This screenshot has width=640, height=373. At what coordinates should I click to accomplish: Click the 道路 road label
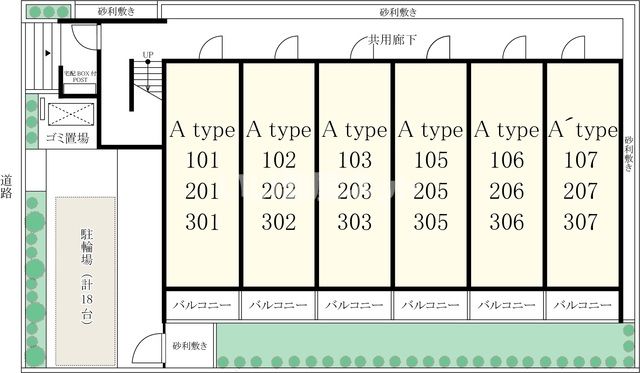tap(6, 186)
